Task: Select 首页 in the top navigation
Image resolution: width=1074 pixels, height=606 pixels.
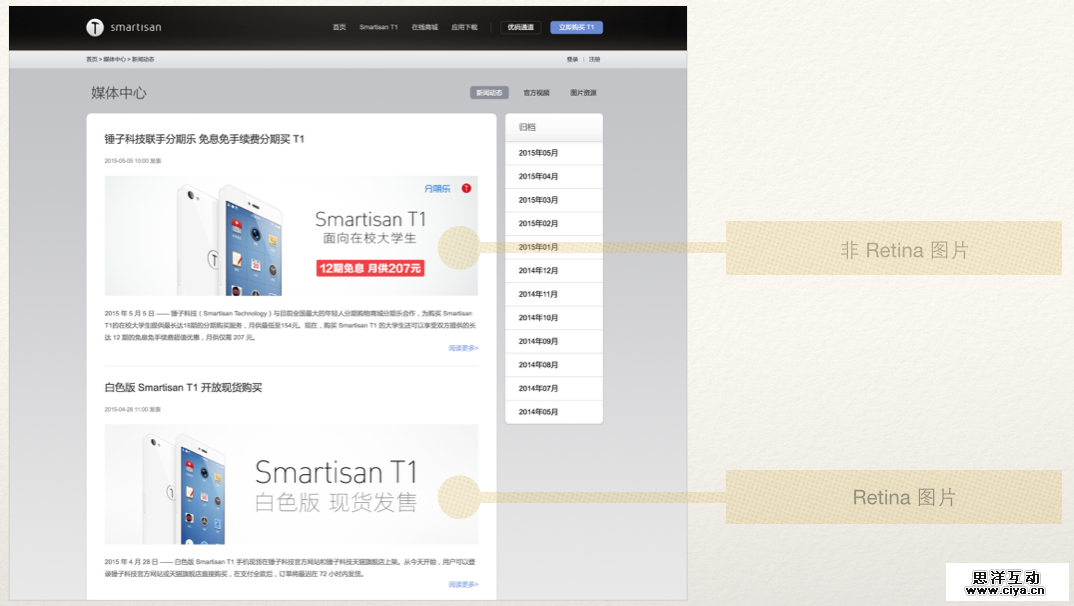Action: [339, 27]
